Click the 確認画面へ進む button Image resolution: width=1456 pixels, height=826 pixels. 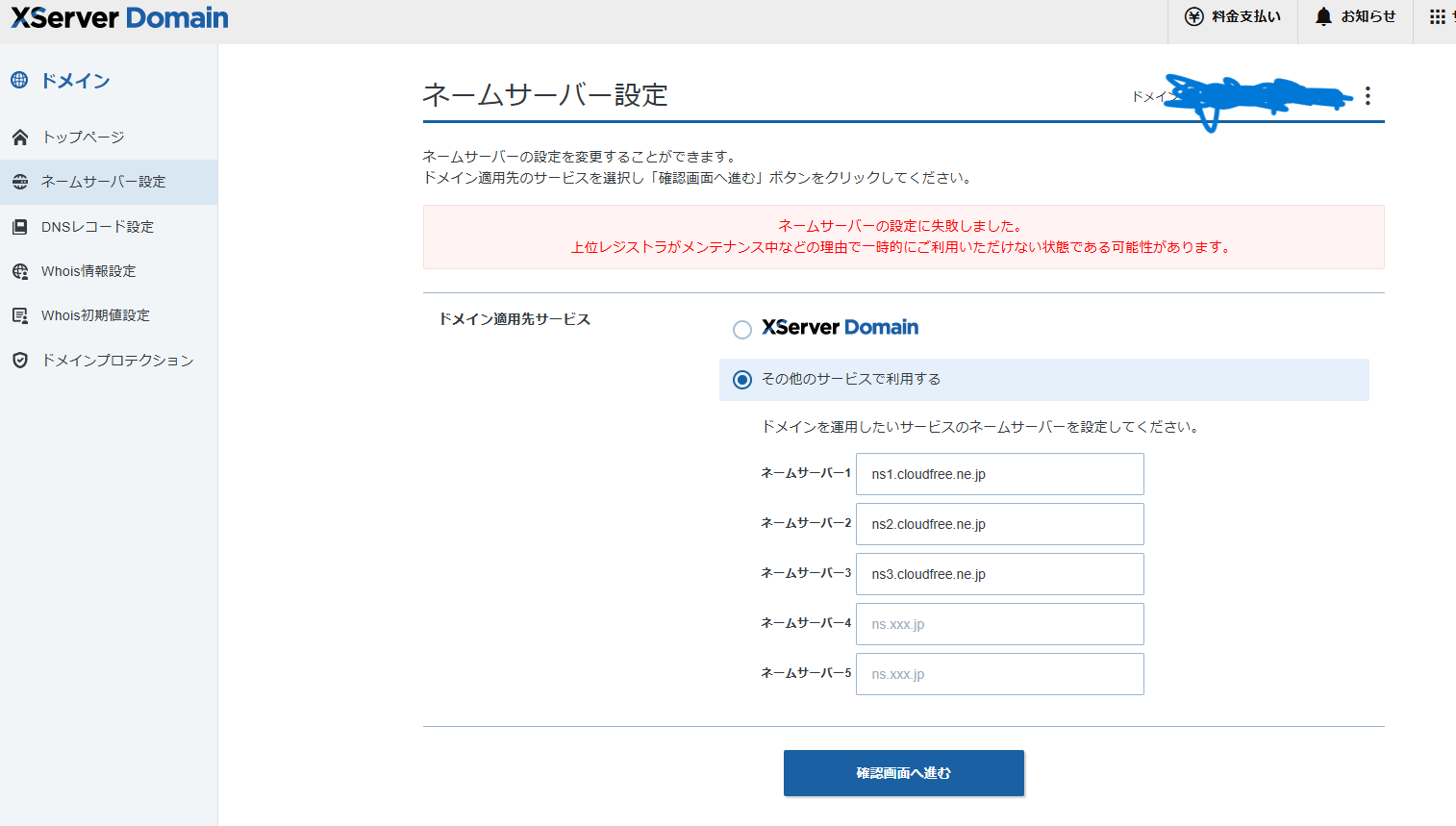904,773
